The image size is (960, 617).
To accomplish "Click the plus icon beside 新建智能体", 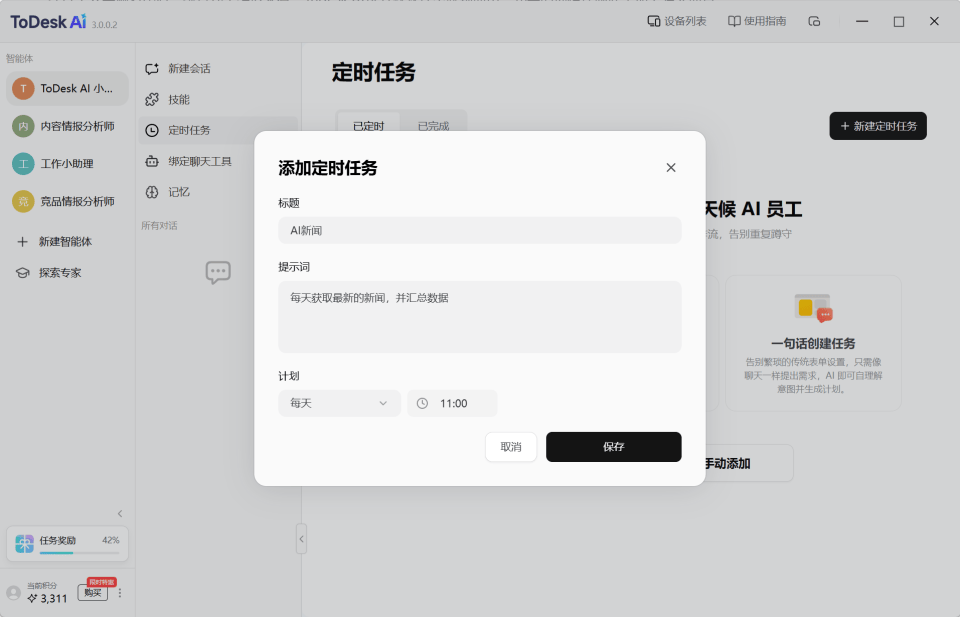I will [x=22, y=242].
